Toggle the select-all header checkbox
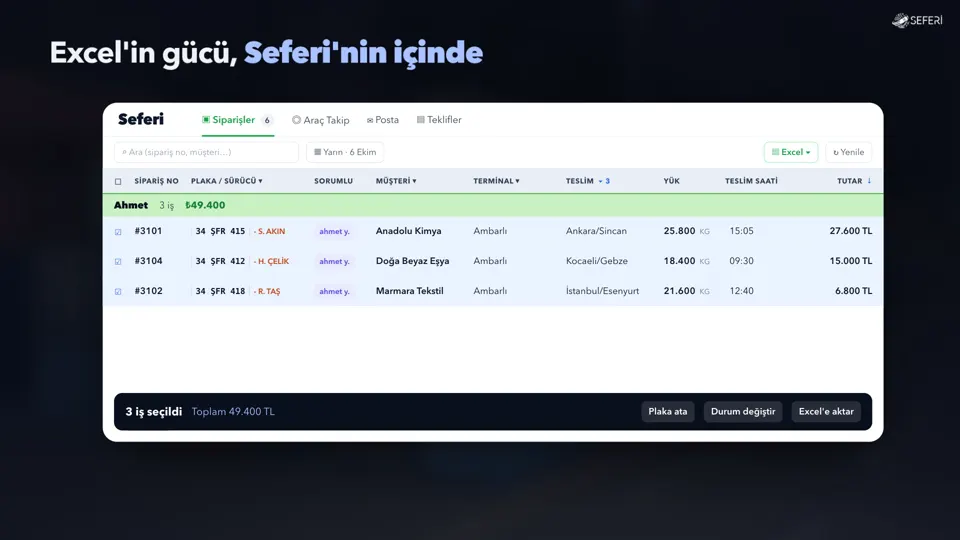Viewport: 960px width, 540px height. click(x=118, y=181)
